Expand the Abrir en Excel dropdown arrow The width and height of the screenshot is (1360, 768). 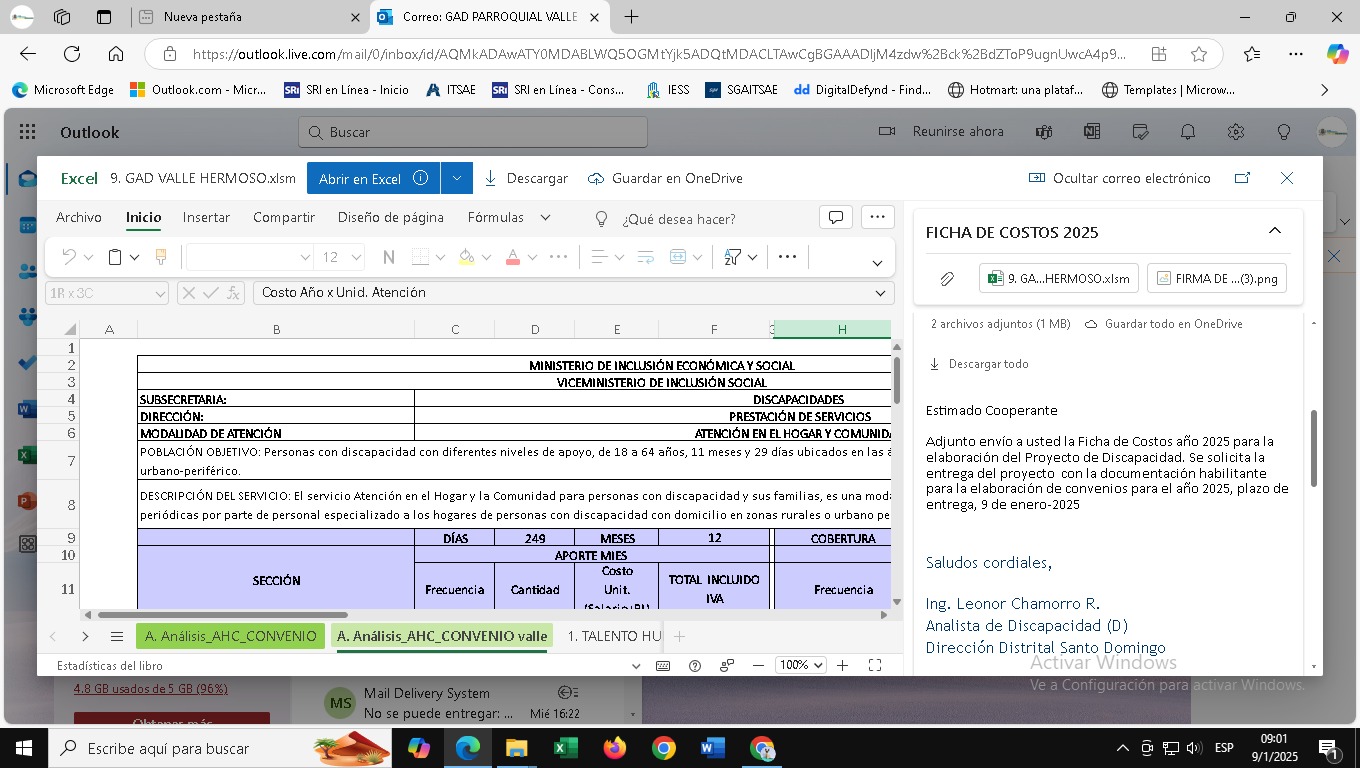tap(456, 178)
